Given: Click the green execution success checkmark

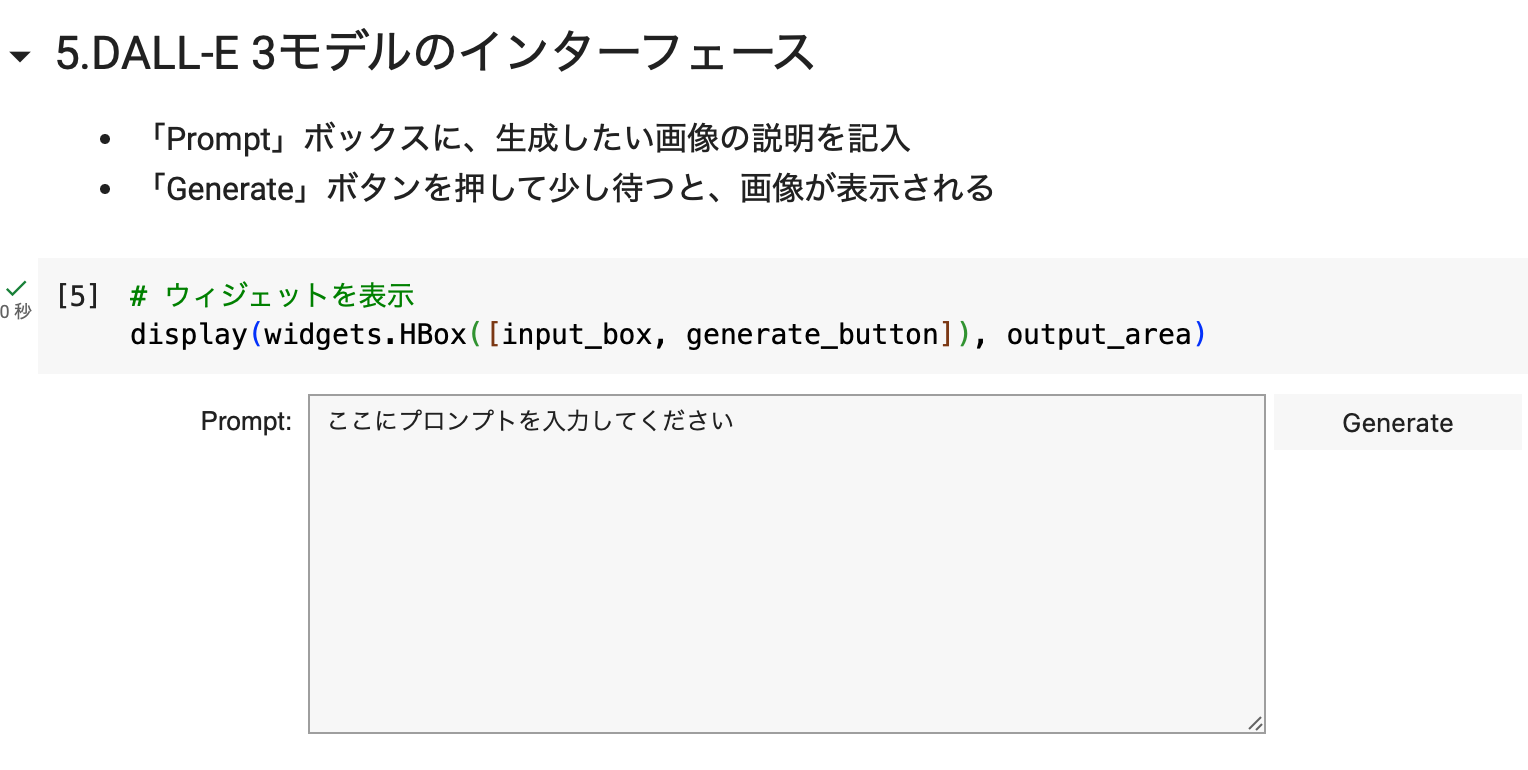Looking at the screenshot, I should 16,289.
